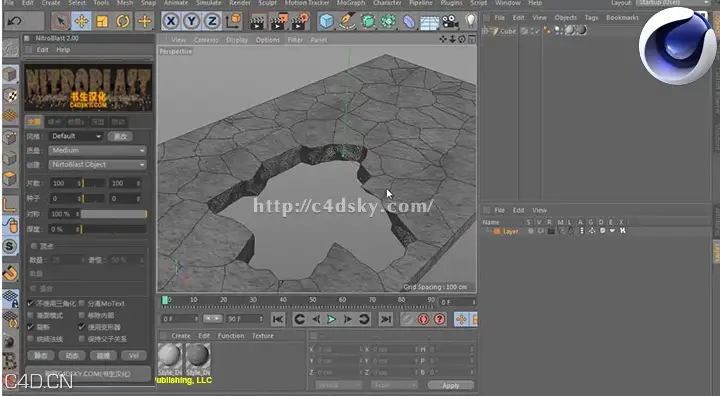The width and height of the screenshot is (720, 396).
Task: Select the Layer row in the layer manager
Action: [510, 232]
